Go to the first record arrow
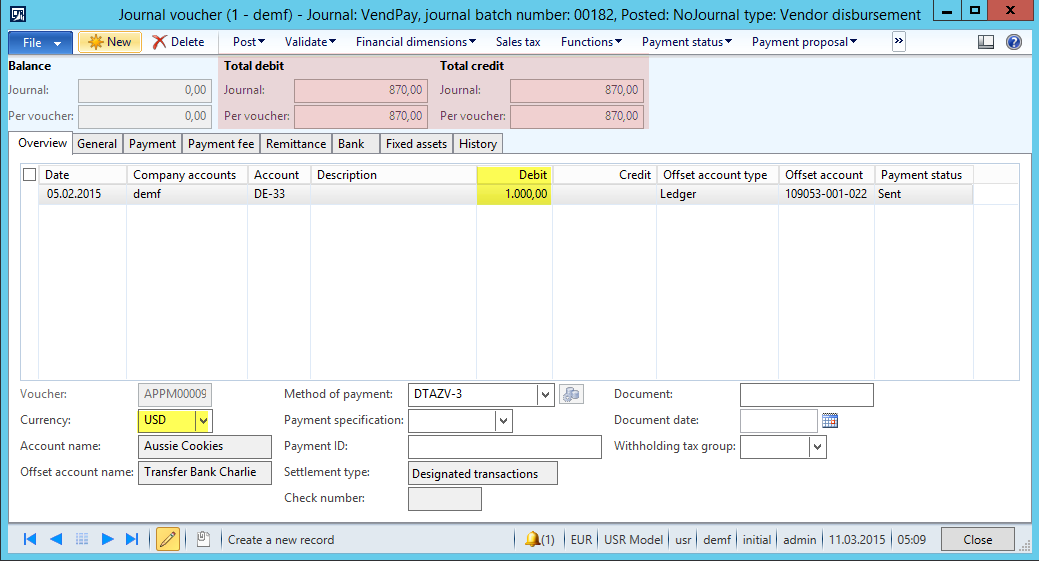Viewport: 1039px width, 561px height. pos(30,539)
